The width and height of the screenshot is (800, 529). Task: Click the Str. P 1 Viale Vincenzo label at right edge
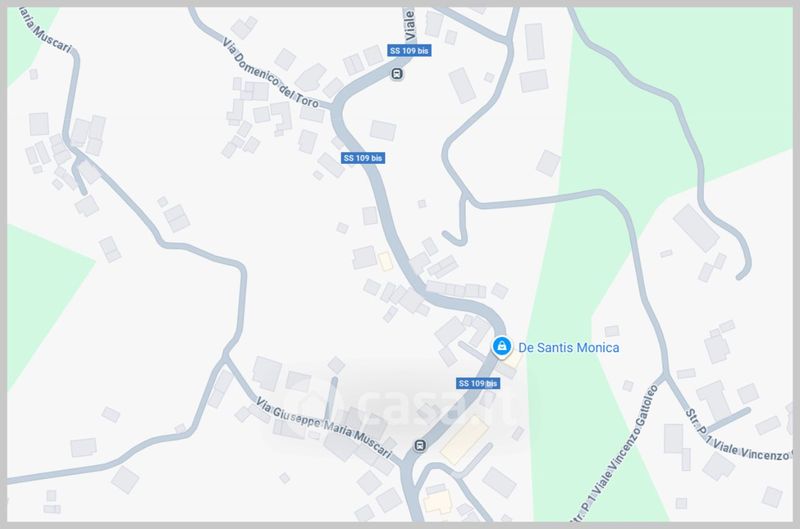pyautogui.click(x=737, y=436)
